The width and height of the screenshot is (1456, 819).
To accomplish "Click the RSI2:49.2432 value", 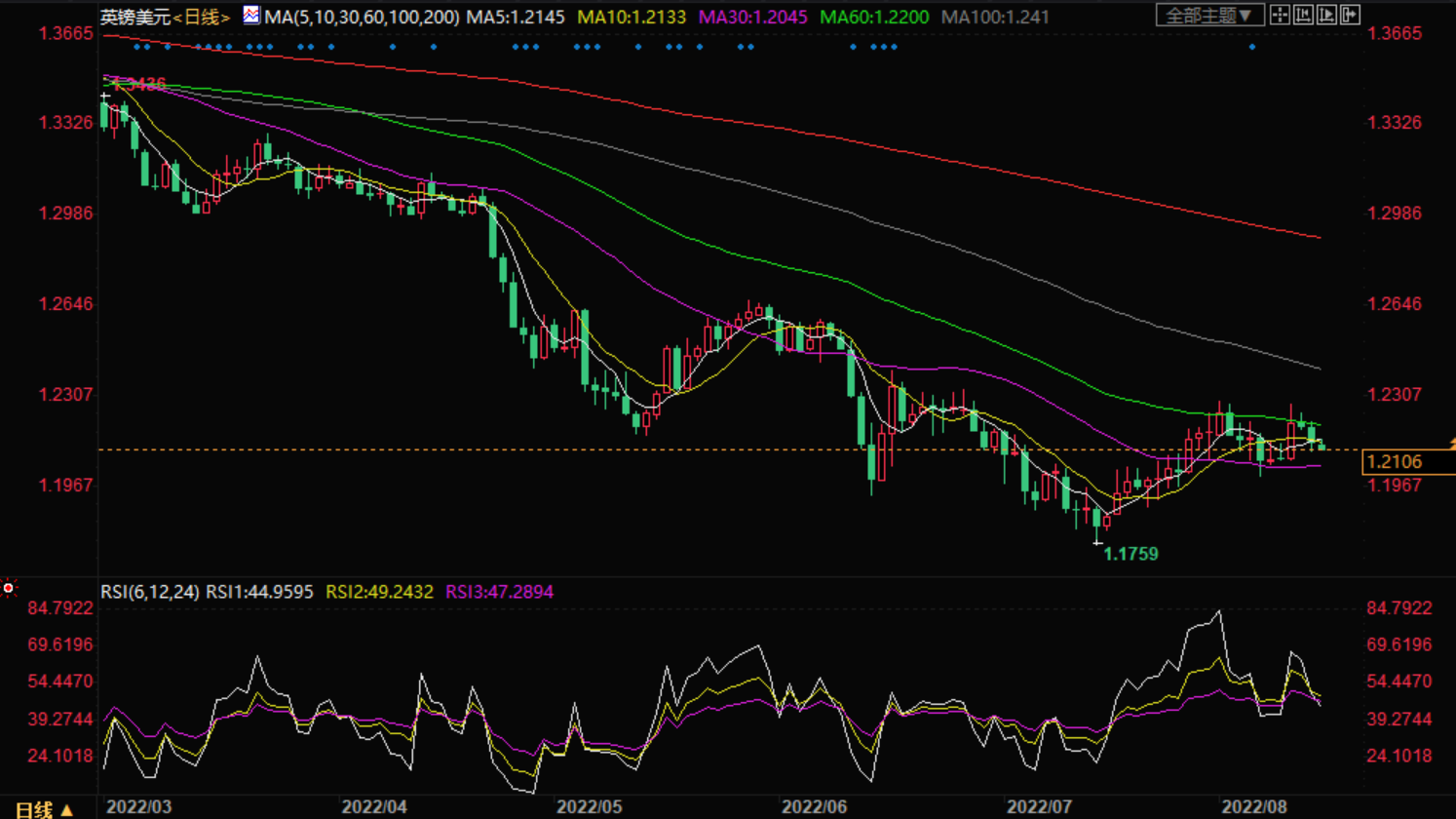I will pyautogui.click(x=379, y=592).
